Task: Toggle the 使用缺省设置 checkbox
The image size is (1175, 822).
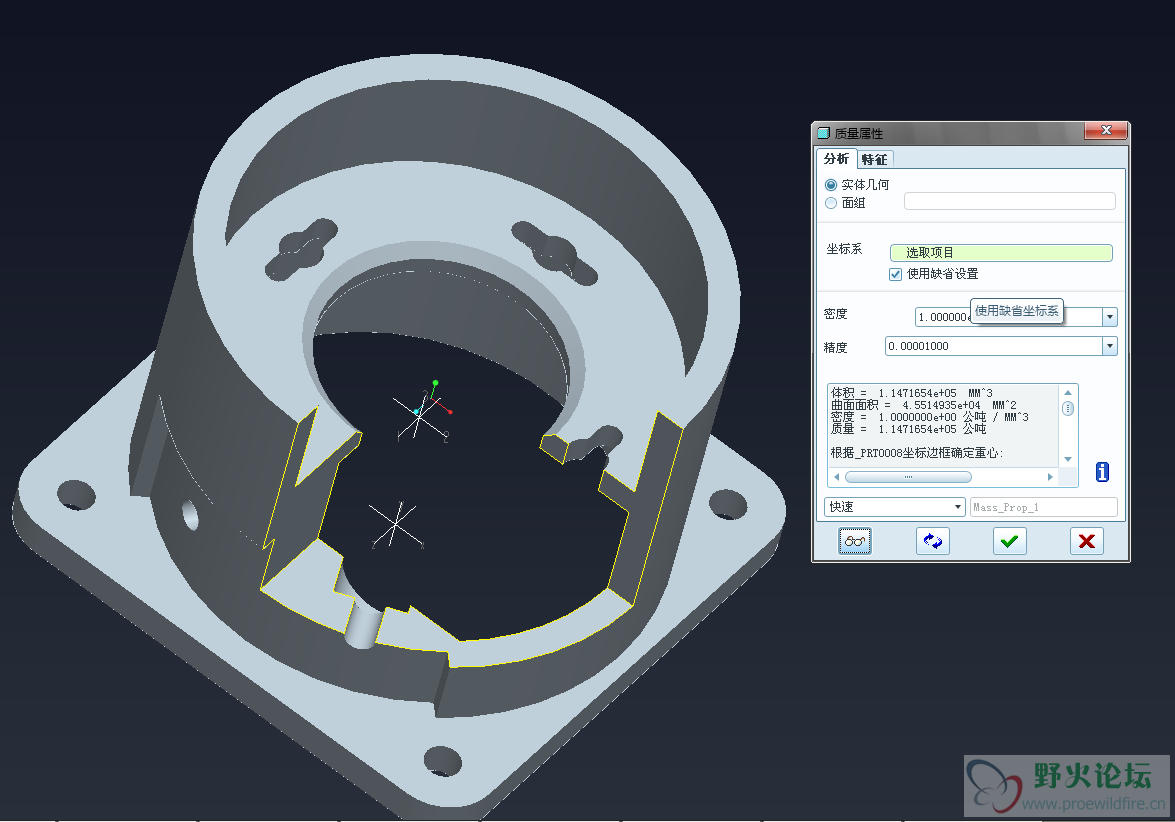Action: 895,274
